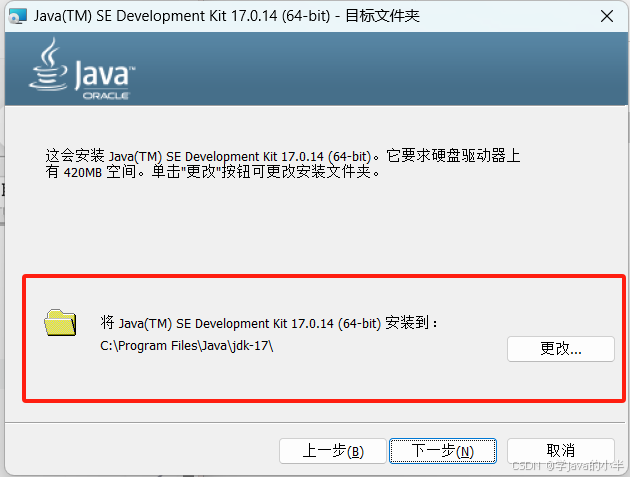Screen dimensions: 630x477
Task: Cancel setup with the 取消 button
Action: tap(560, 451)
